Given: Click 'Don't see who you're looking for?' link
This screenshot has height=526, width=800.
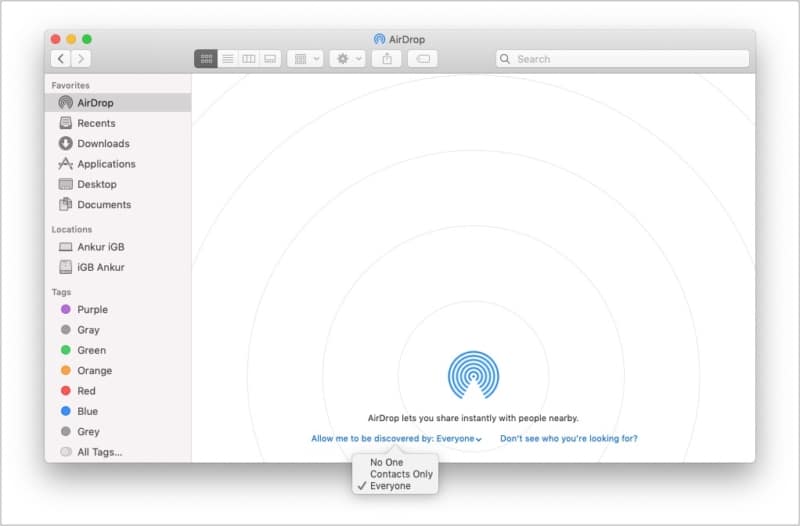Looking at the screenshot, I should pyautogui.click(x=568, y=439).
